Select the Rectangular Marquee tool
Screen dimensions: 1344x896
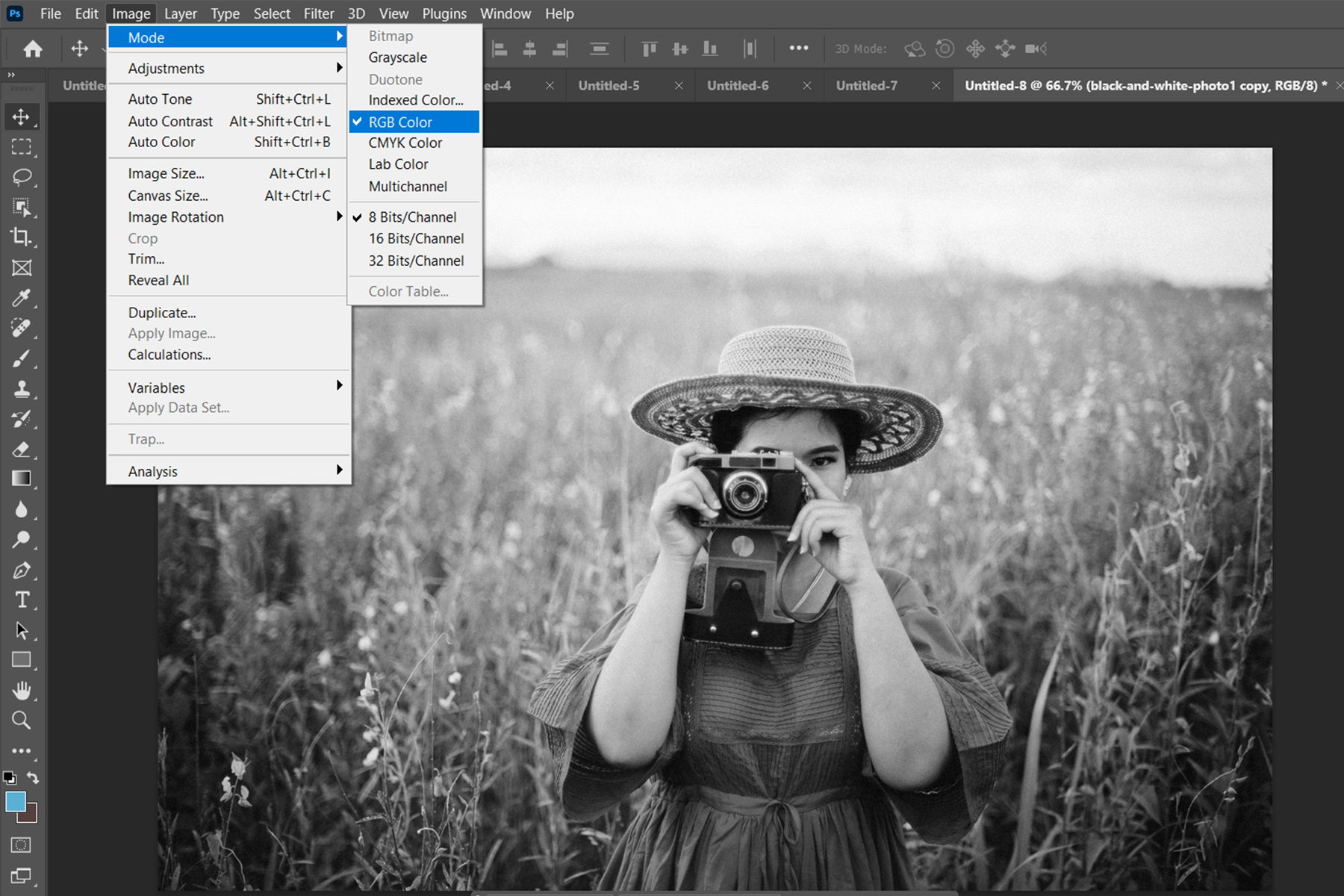click(21, 147)
